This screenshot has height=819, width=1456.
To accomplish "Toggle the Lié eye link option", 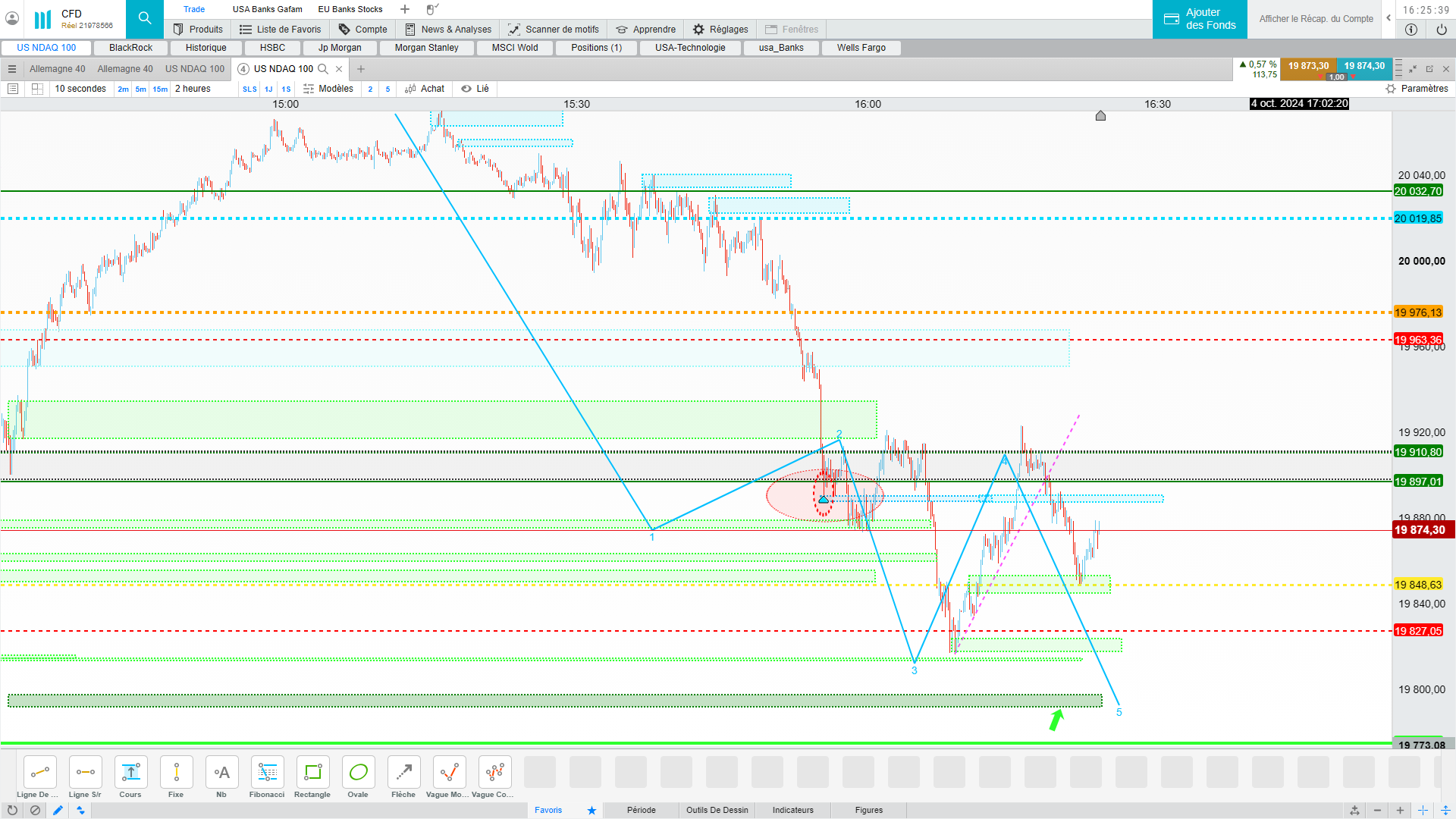I will [x=475, y=89].
